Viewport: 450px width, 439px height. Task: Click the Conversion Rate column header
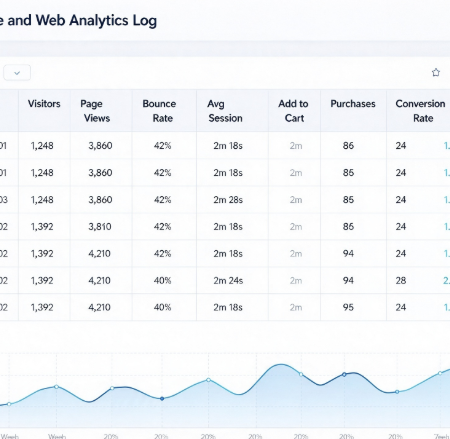tap(420, 111)
